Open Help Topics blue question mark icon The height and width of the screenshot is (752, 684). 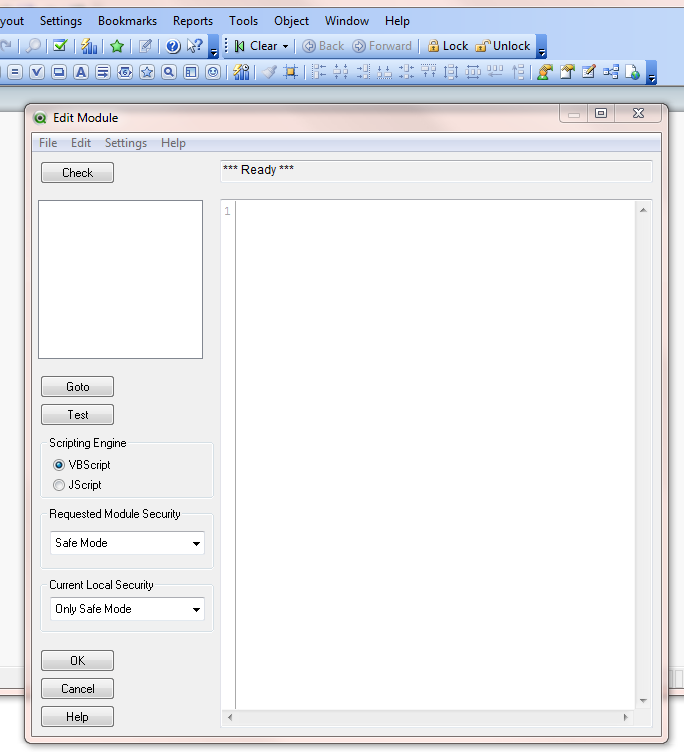pos(173,46)
